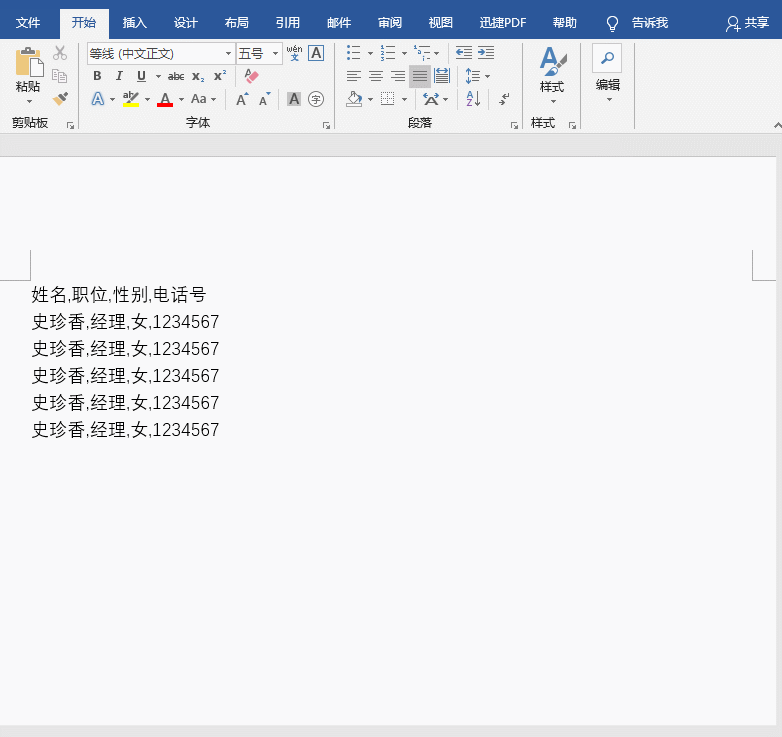This screenshot has width=782, height=737.
Task: Click the Center align icon
Action: coord(376,76)
